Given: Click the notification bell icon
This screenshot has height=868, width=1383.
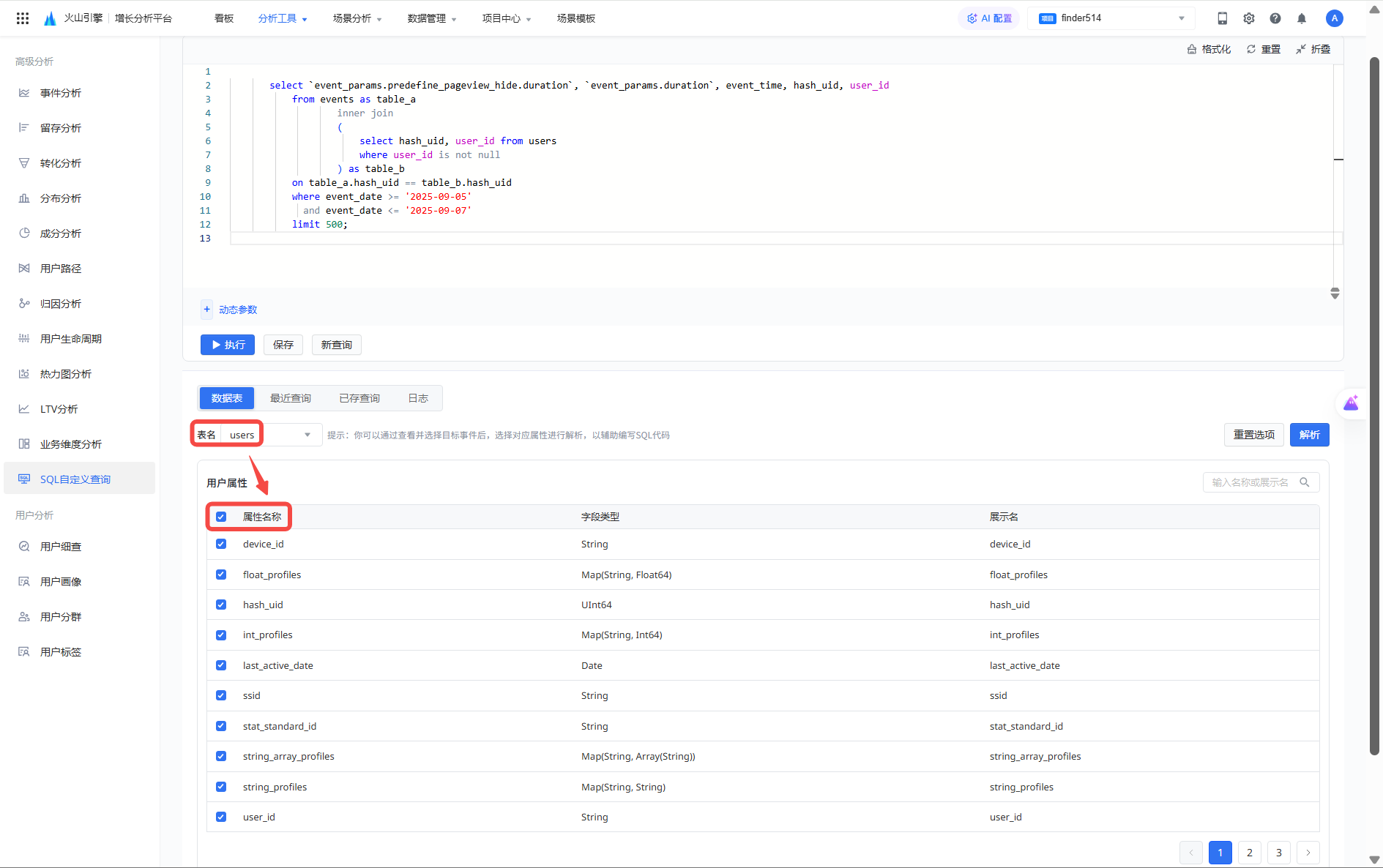Looking at the screenshot, I should [x=1301, y=18].
